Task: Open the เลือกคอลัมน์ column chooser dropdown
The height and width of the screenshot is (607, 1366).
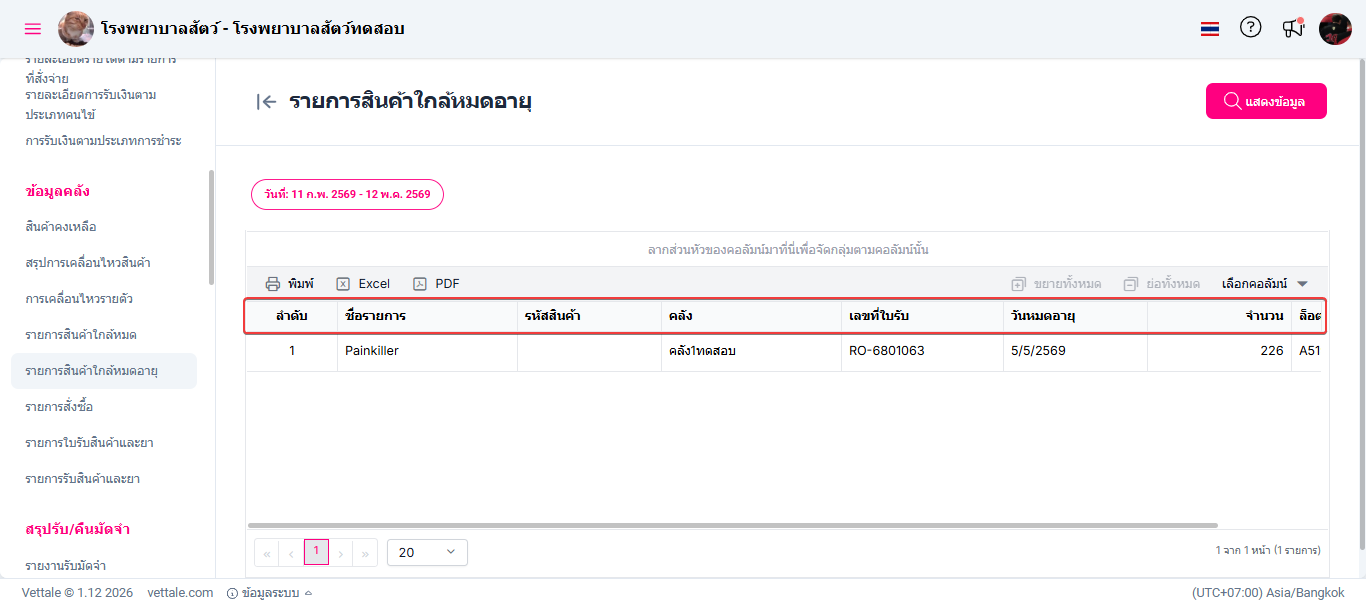Action: [1264, 284]
